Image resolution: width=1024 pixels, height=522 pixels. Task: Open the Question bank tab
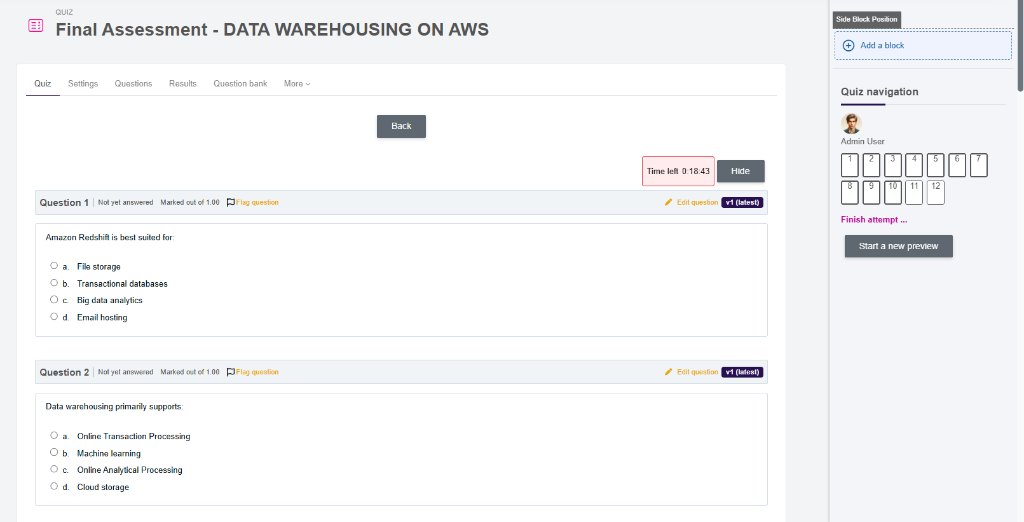240,84
